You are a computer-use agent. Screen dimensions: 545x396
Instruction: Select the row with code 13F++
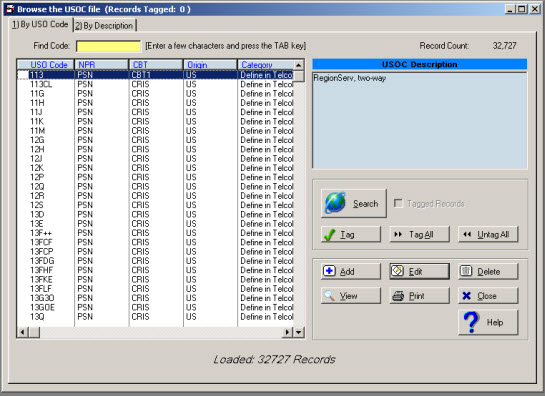coord(155,233)
